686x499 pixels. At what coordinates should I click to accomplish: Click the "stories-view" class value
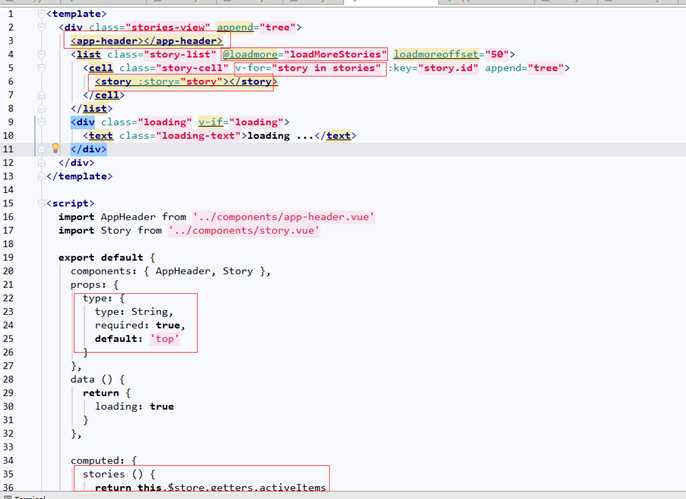(168, 27)
